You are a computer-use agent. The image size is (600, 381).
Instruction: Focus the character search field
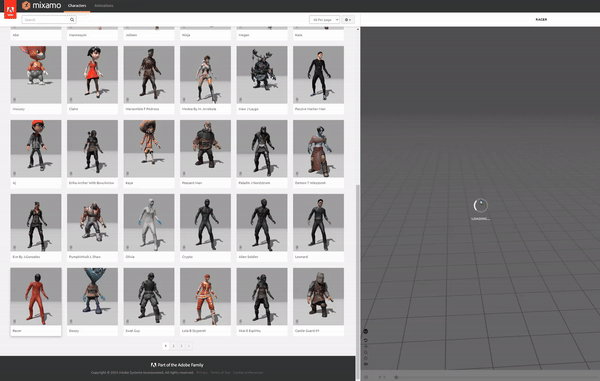pyautogui.click(x=49, y=20)
